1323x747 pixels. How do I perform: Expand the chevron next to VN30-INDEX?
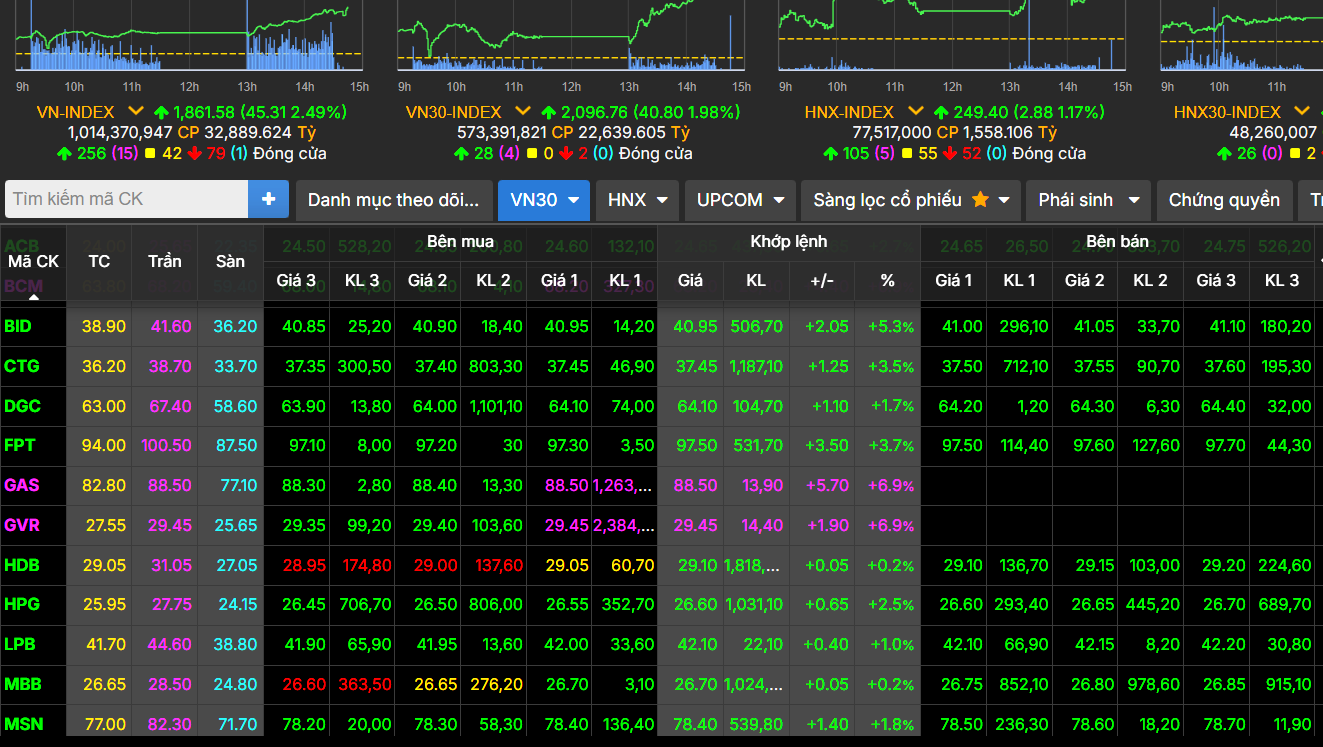[521, 112]
